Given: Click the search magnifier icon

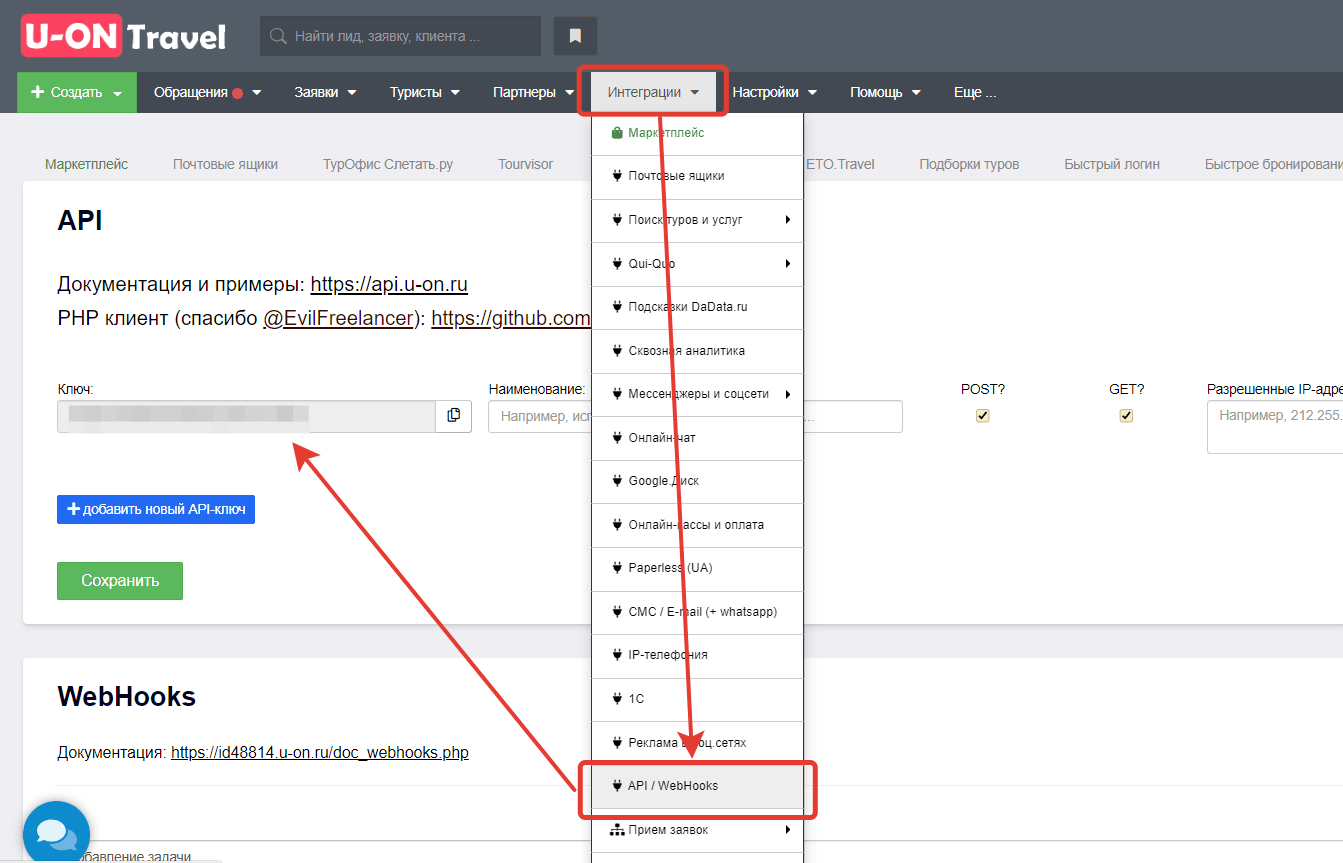Looking at the screenshot, I should (x=279, y=36).
